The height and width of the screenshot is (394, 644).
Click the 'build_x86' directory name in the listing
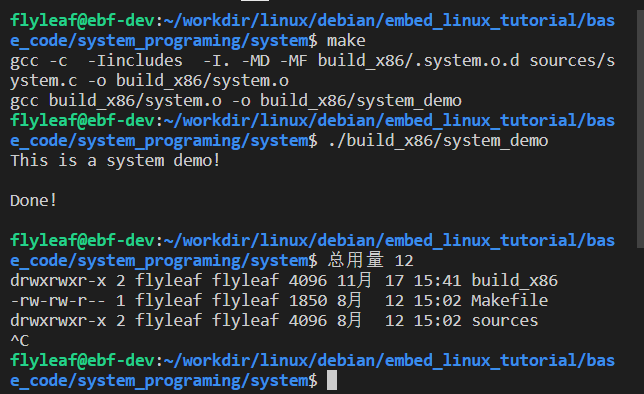pos(515,281)
